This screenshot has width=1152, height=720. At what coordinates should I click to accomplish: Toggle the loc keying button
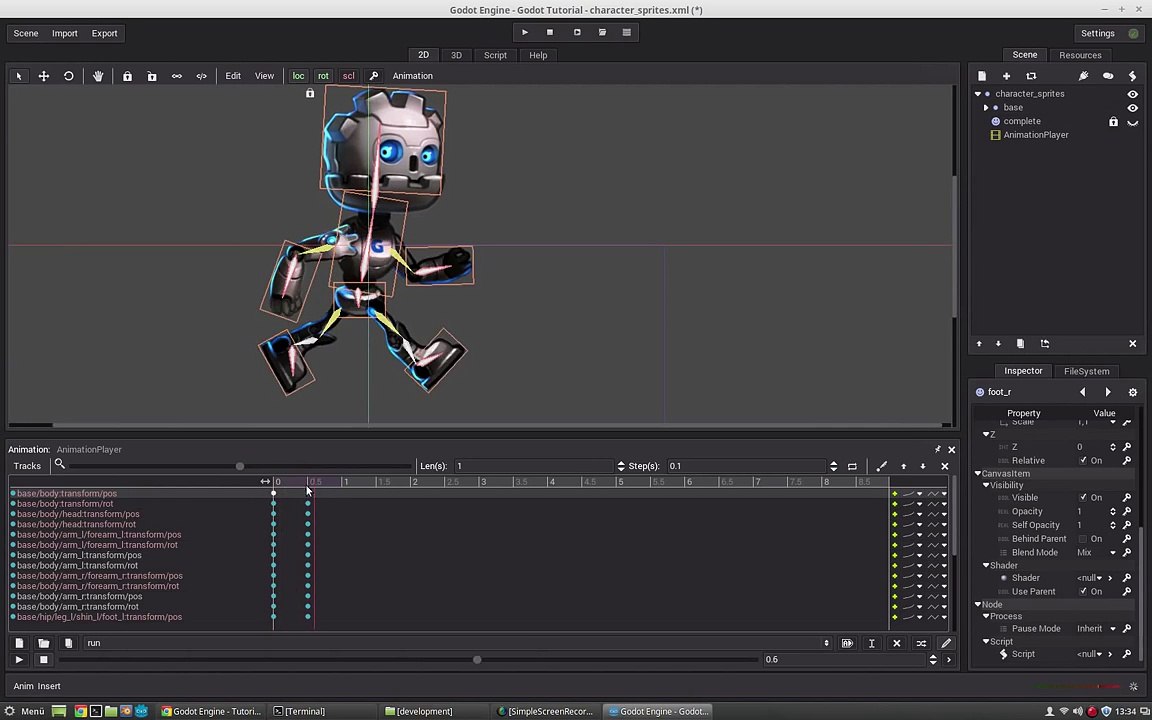click(298, 76)
